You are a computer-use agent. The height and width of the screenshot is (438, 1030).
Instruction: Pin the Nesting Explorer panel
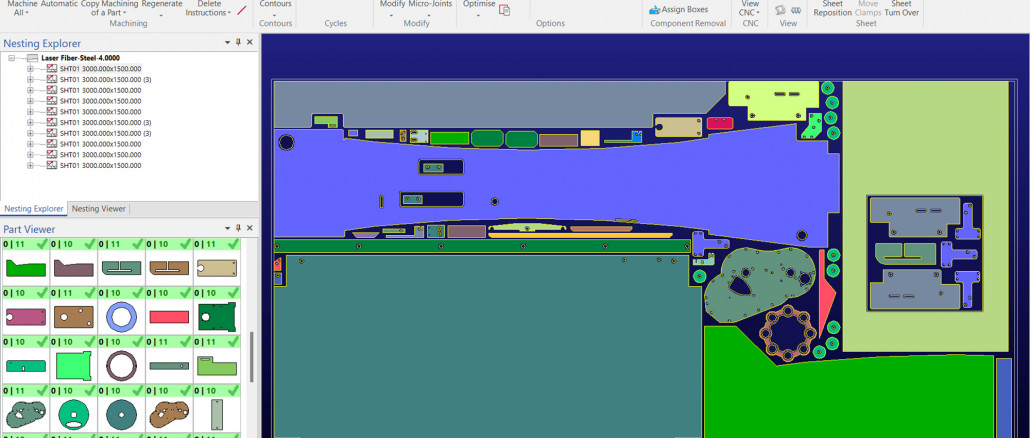click(238, 43)
